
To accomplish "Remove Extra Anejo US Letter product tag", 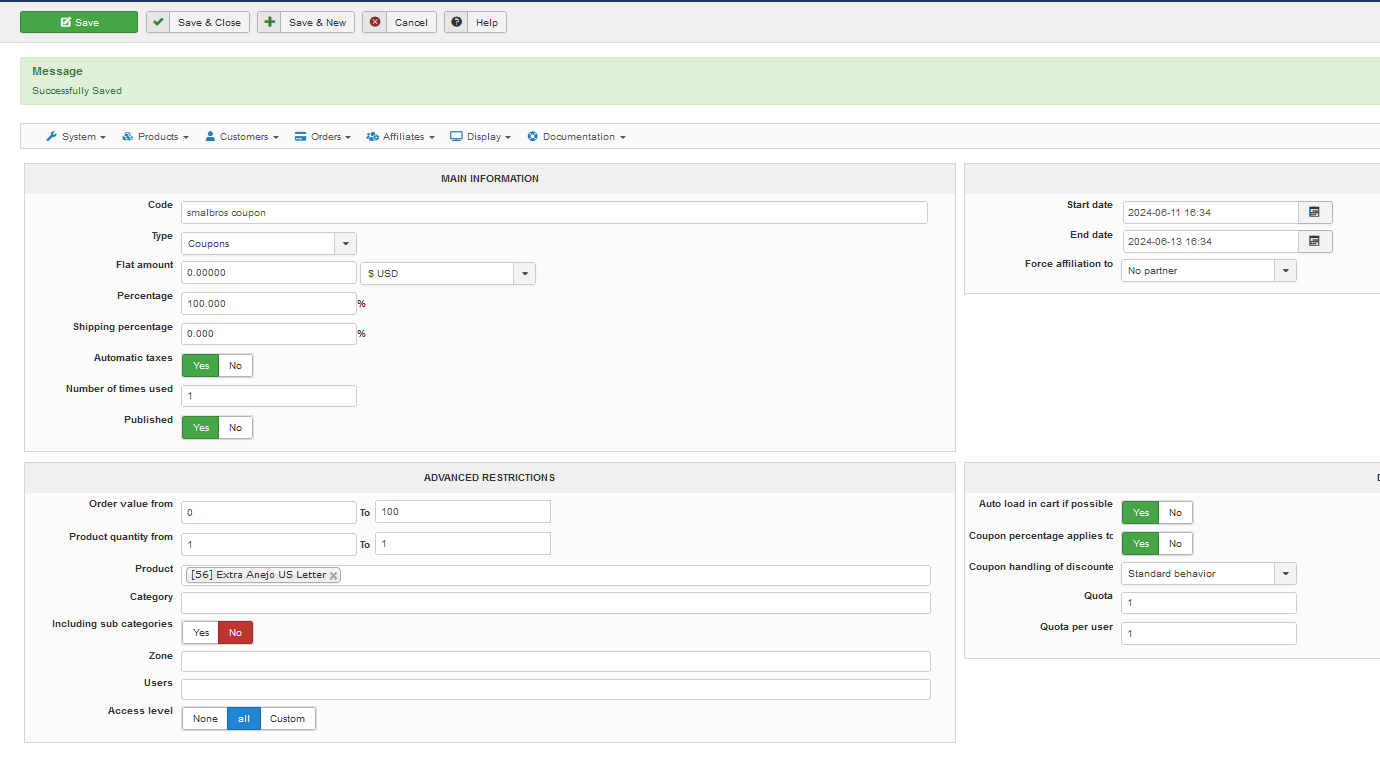I will point(334,575).
